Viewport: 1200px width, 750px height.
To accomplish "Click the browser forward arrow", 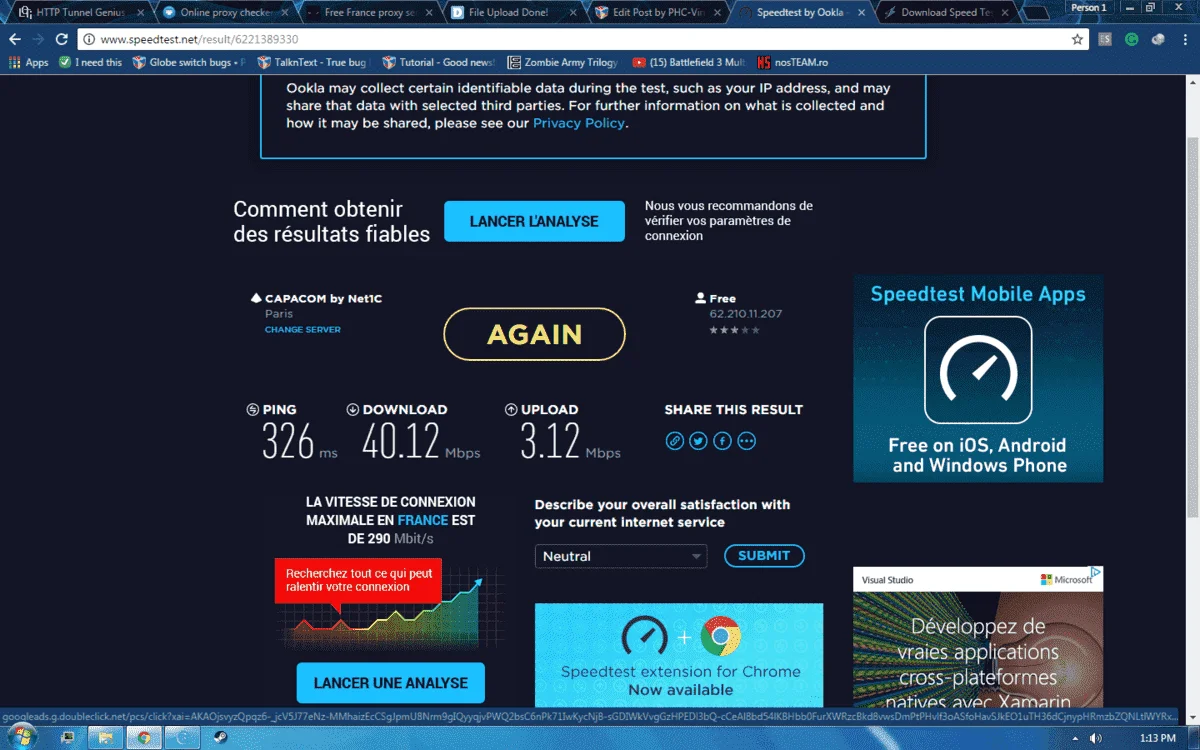I will point(38,39).
